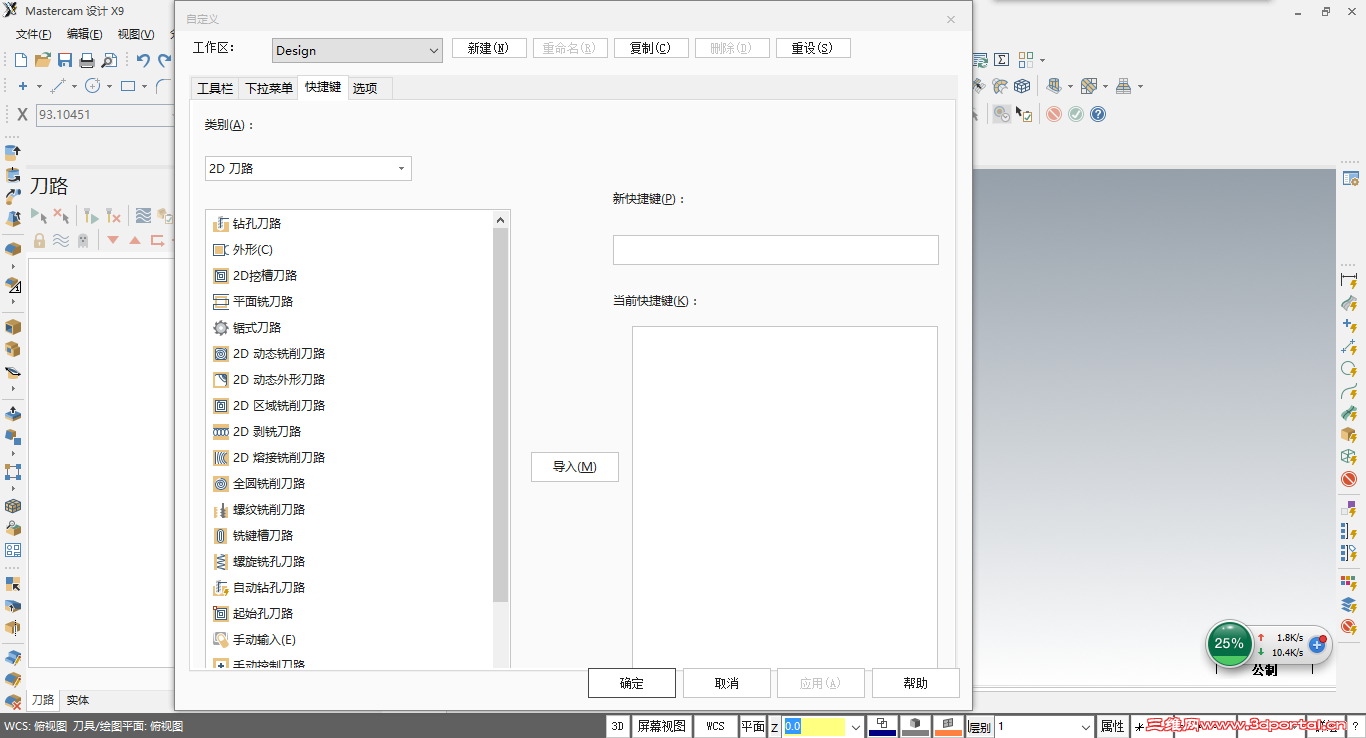Click the red down arrow in toolpath manager
The height and width of the screenshot is (738, 1366).
tap(113, 240)
